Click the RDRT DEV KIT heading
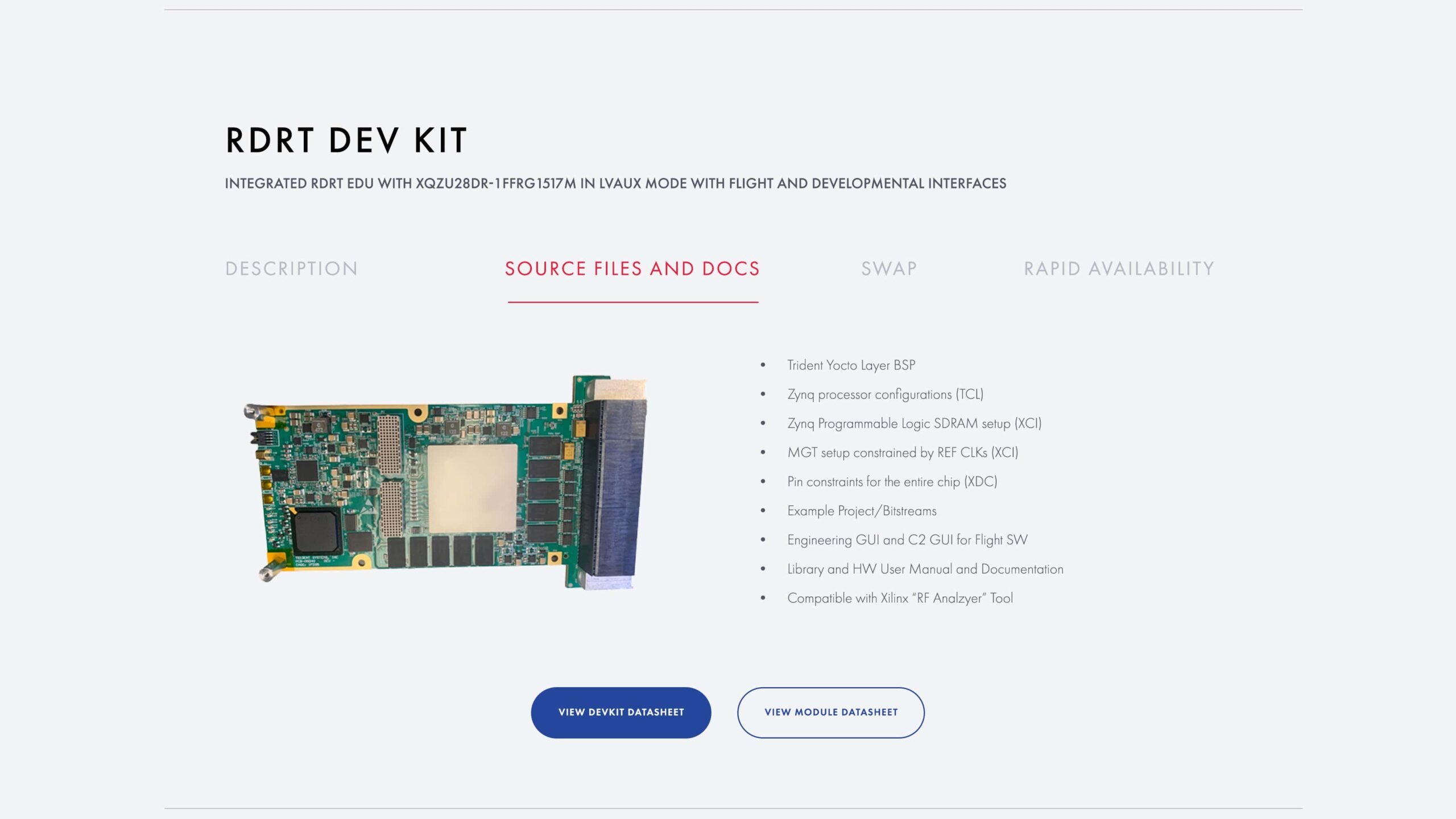This screenshot has height=819, width=1456. (346, 140)
